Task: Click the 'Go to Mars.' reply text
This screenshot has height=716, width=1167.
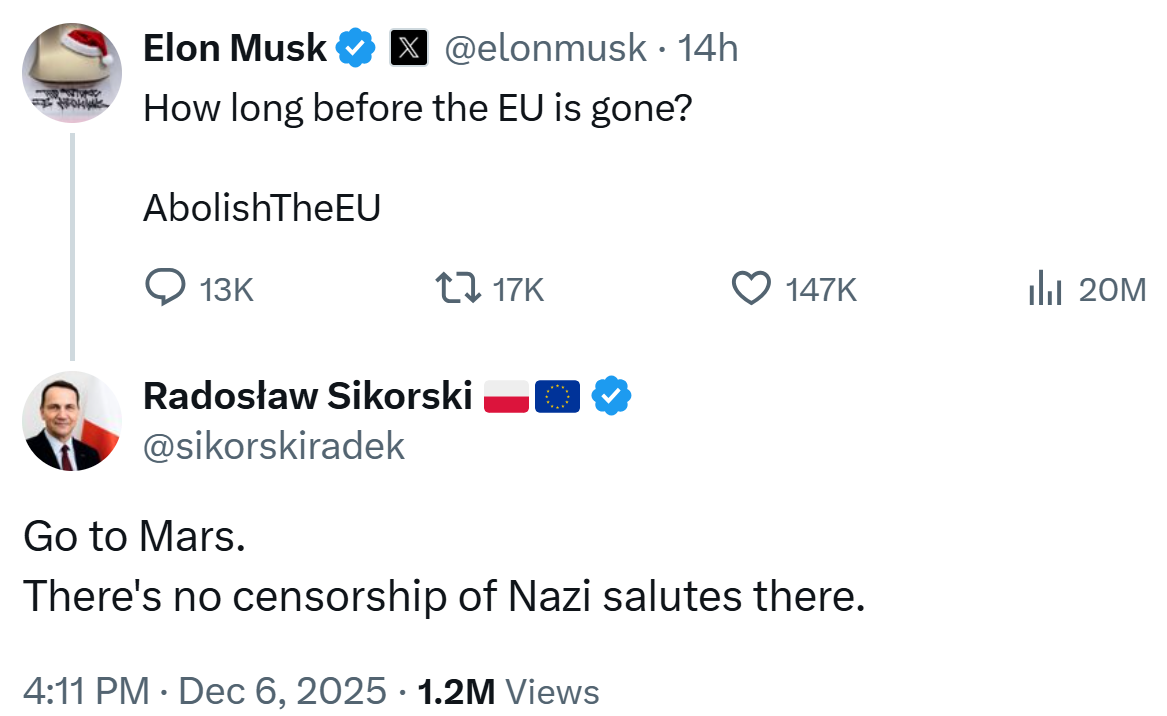Action: pos(134,537)
